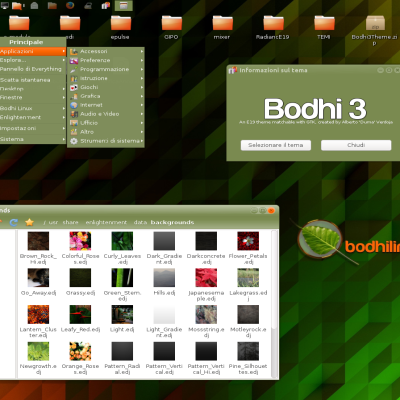The image size is (400, 400).
Task: Expand the Programmazione submenu arrow
Action: (x=142, y=69)
